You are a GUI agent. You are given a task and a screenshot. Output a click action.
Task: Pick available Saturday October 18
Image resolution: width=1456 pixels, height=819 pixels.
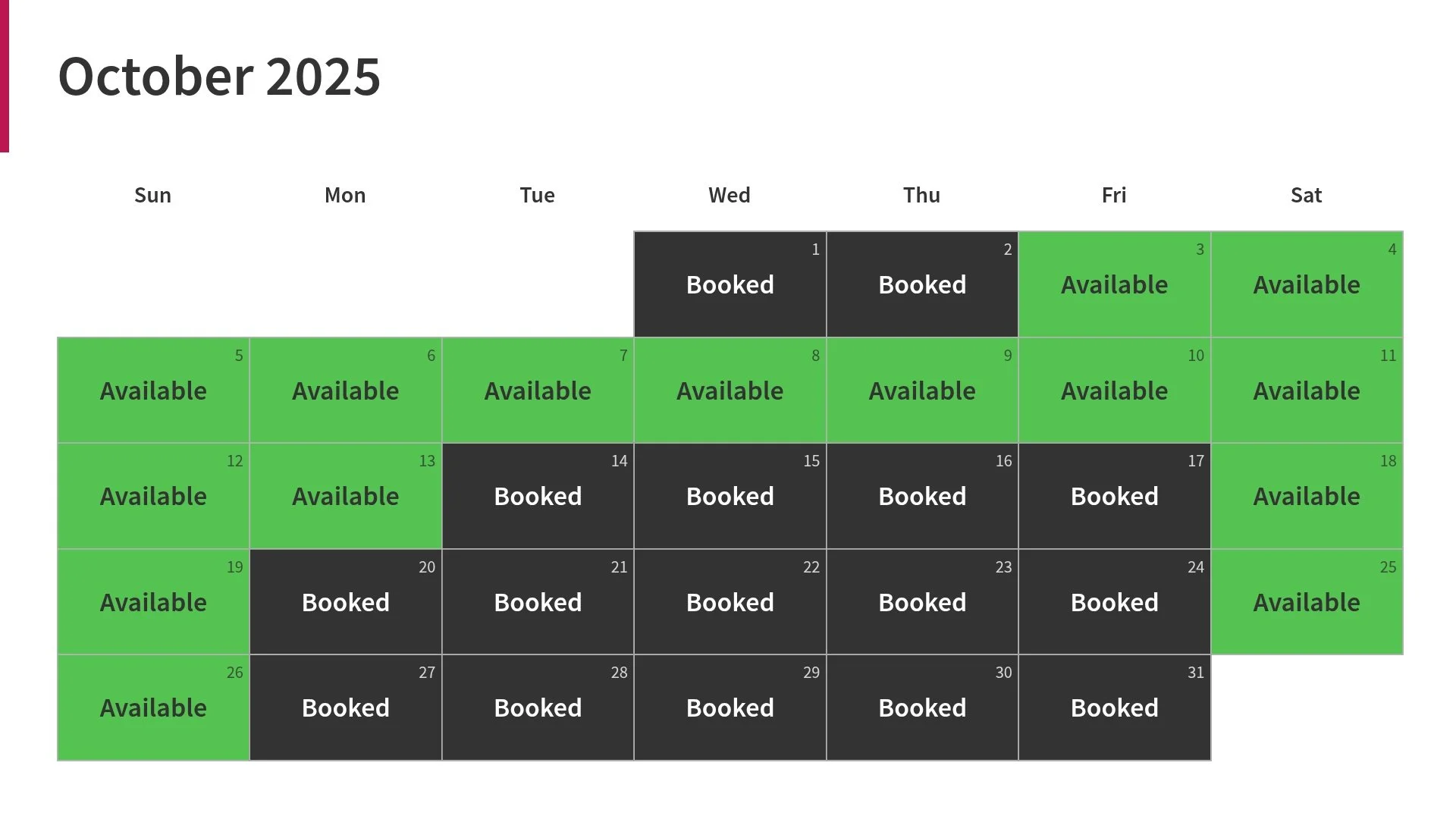pyautogui.click(x=1307, y=496)
